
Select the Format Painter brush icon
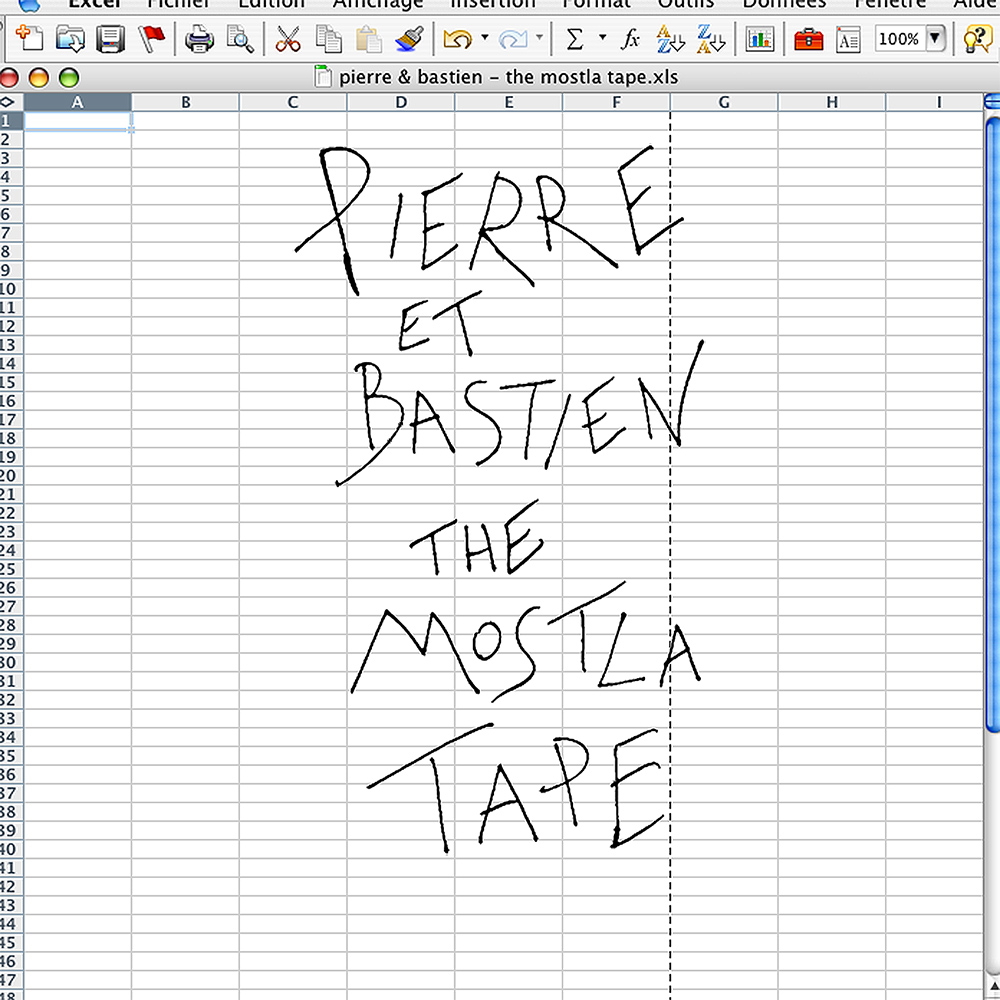pyautogui.click(x=409, y=39)
